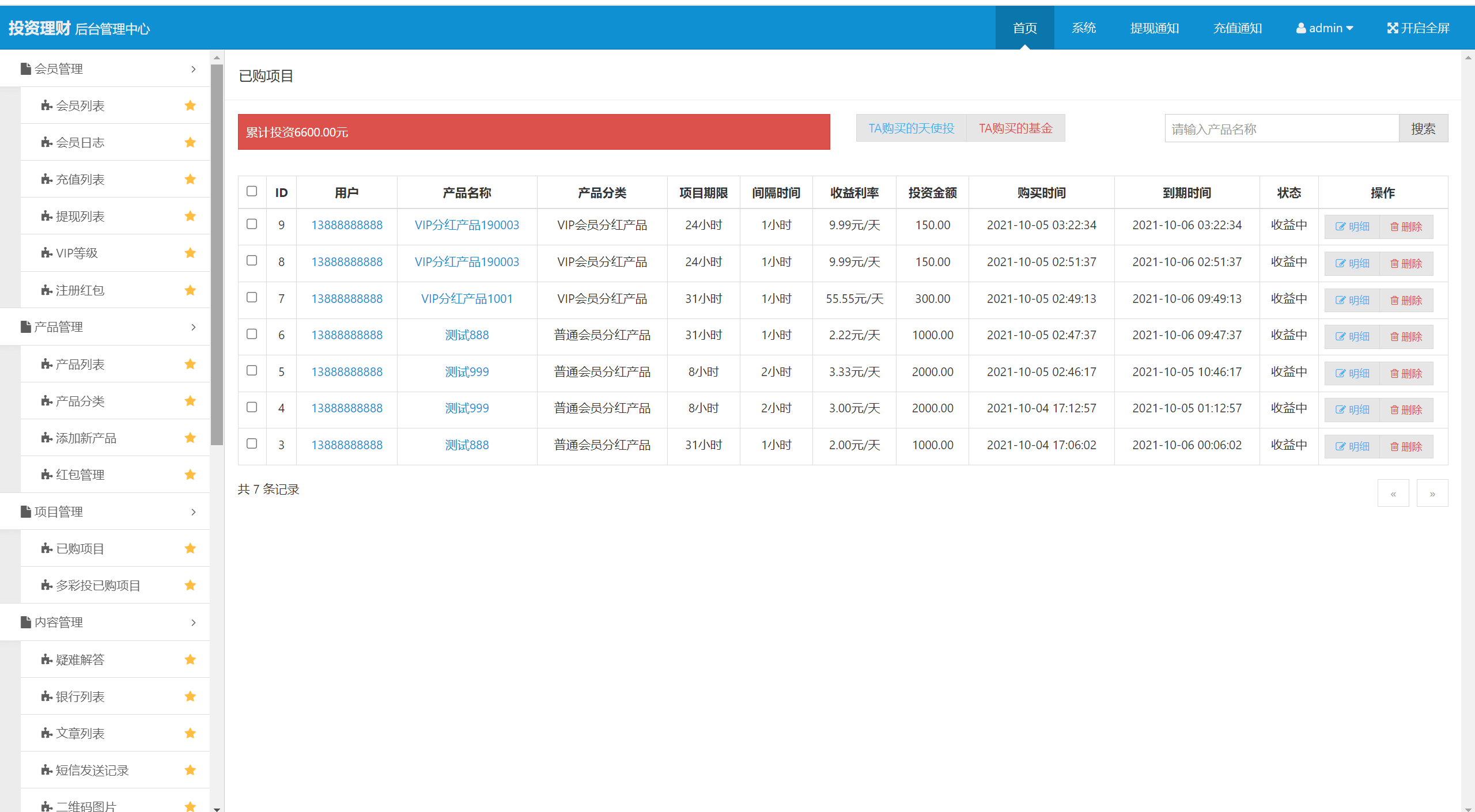Click the sidebar vertical scrollbar thumb
The width and height of the screenshot is (1475, 812).
(217, 253)
